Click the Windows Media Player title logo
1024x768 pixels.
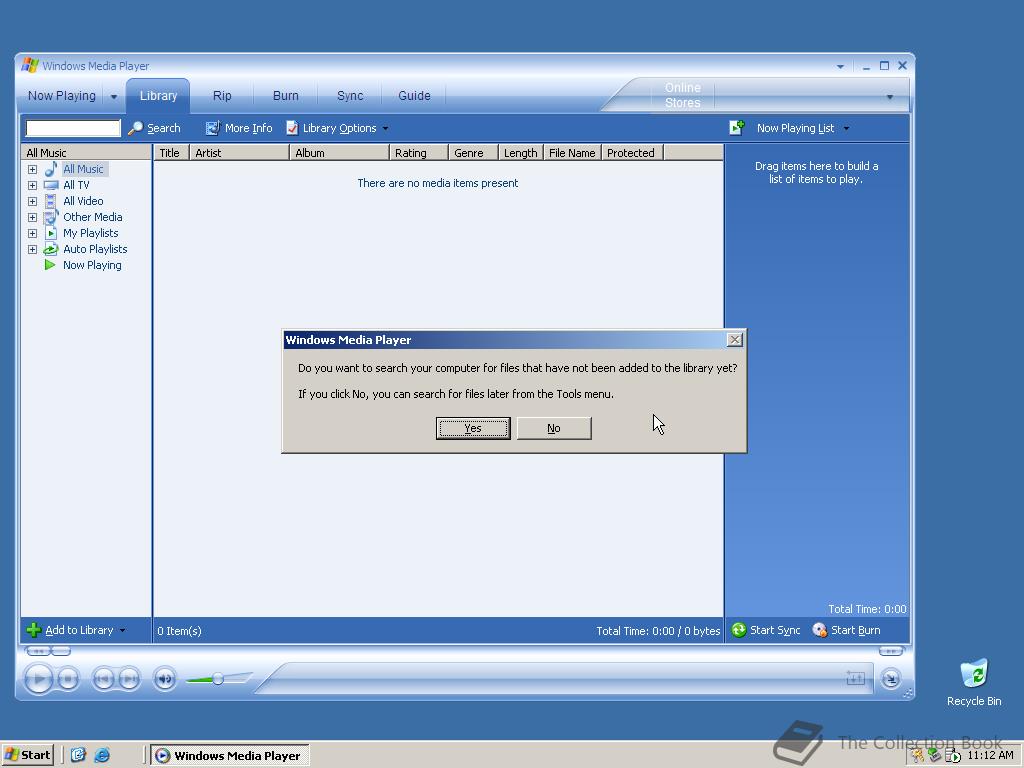pos(30,65)
